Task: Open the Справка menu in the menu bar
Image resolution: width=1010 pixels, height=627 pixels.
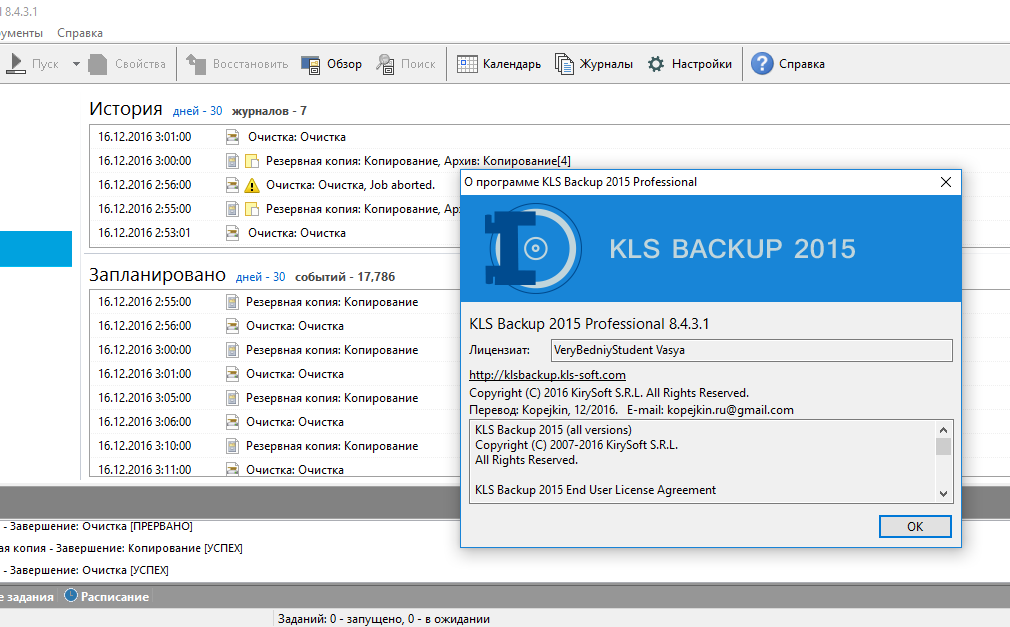Action: tap(80, 33)
